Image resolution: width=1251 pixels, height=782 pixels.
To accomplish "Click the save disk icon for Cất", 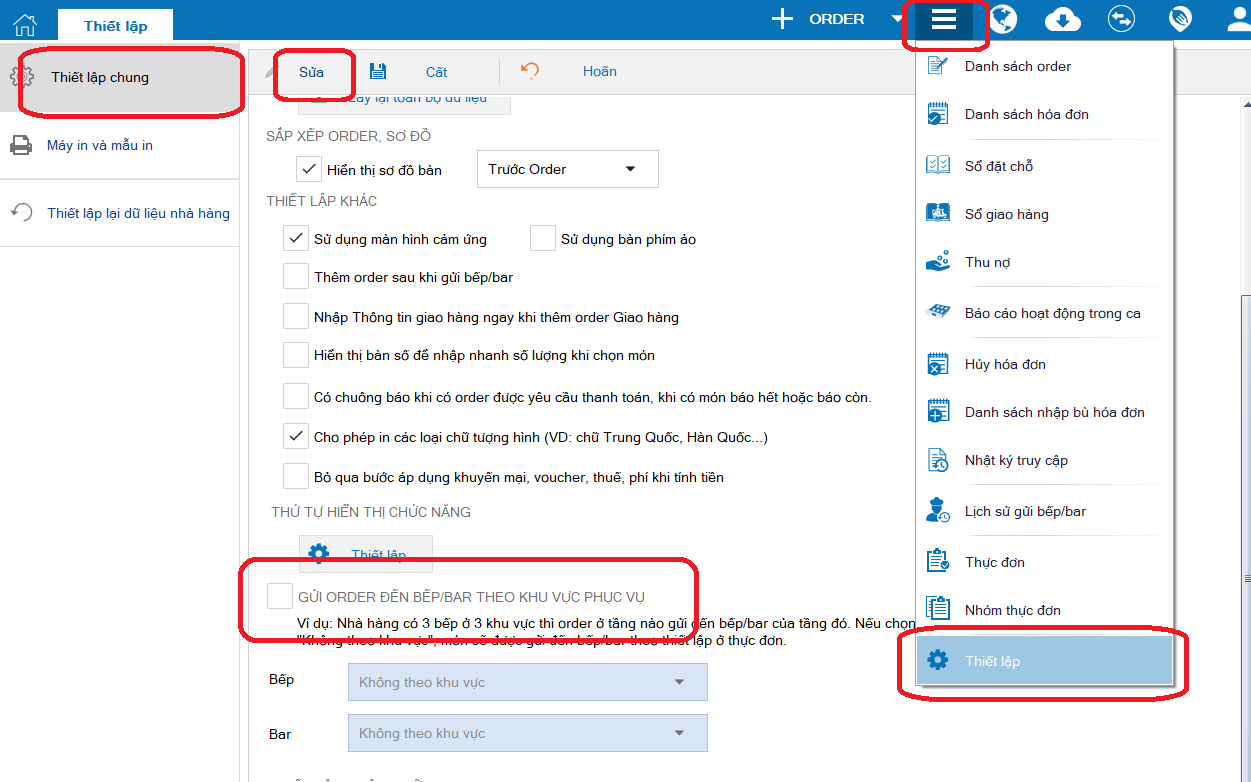I will pyautogui.click(x=378, y=71).
